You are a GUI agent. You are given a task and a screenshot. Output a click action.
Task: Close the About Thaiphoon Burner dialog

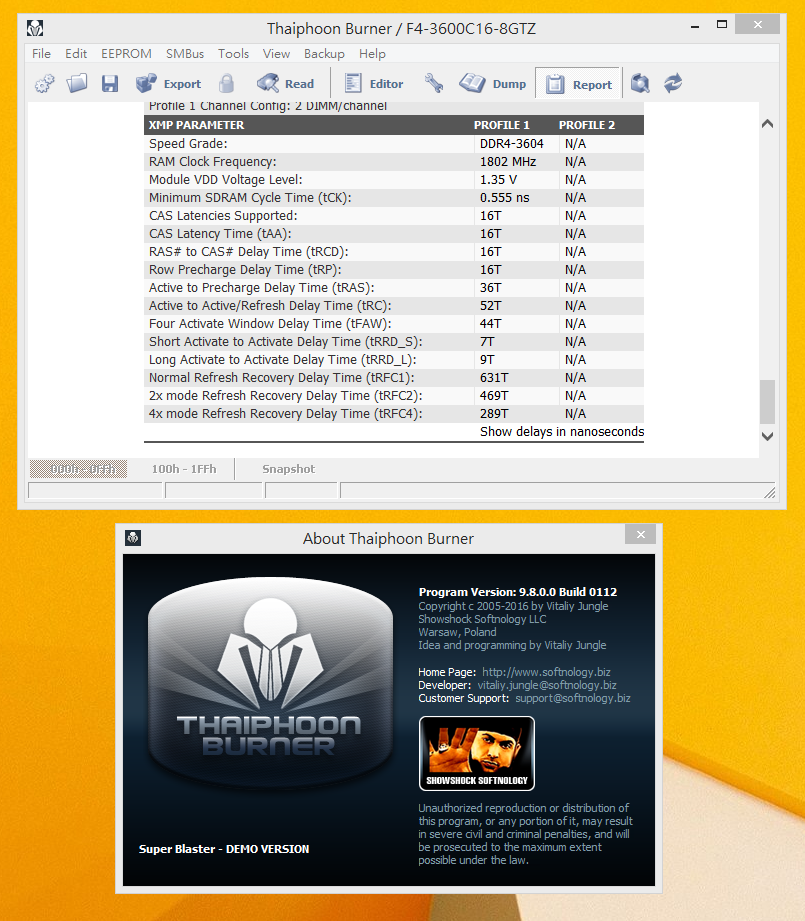tap(640, 536)
